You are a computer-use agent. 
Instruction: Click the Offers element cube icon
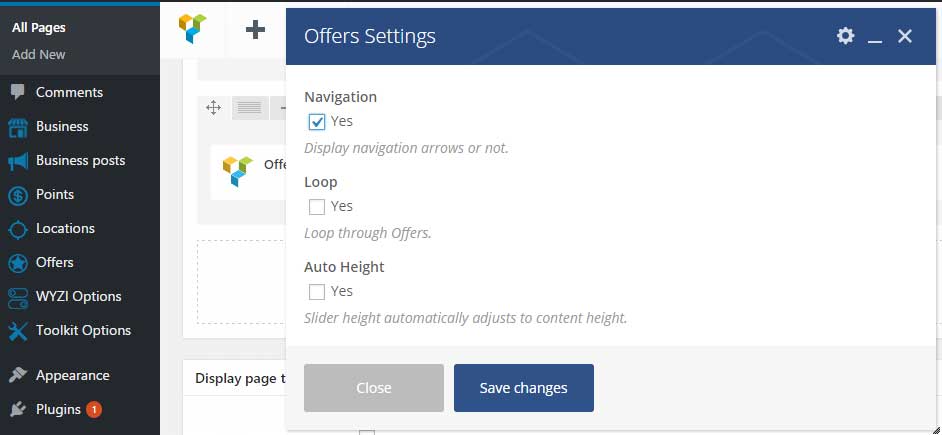237,171
